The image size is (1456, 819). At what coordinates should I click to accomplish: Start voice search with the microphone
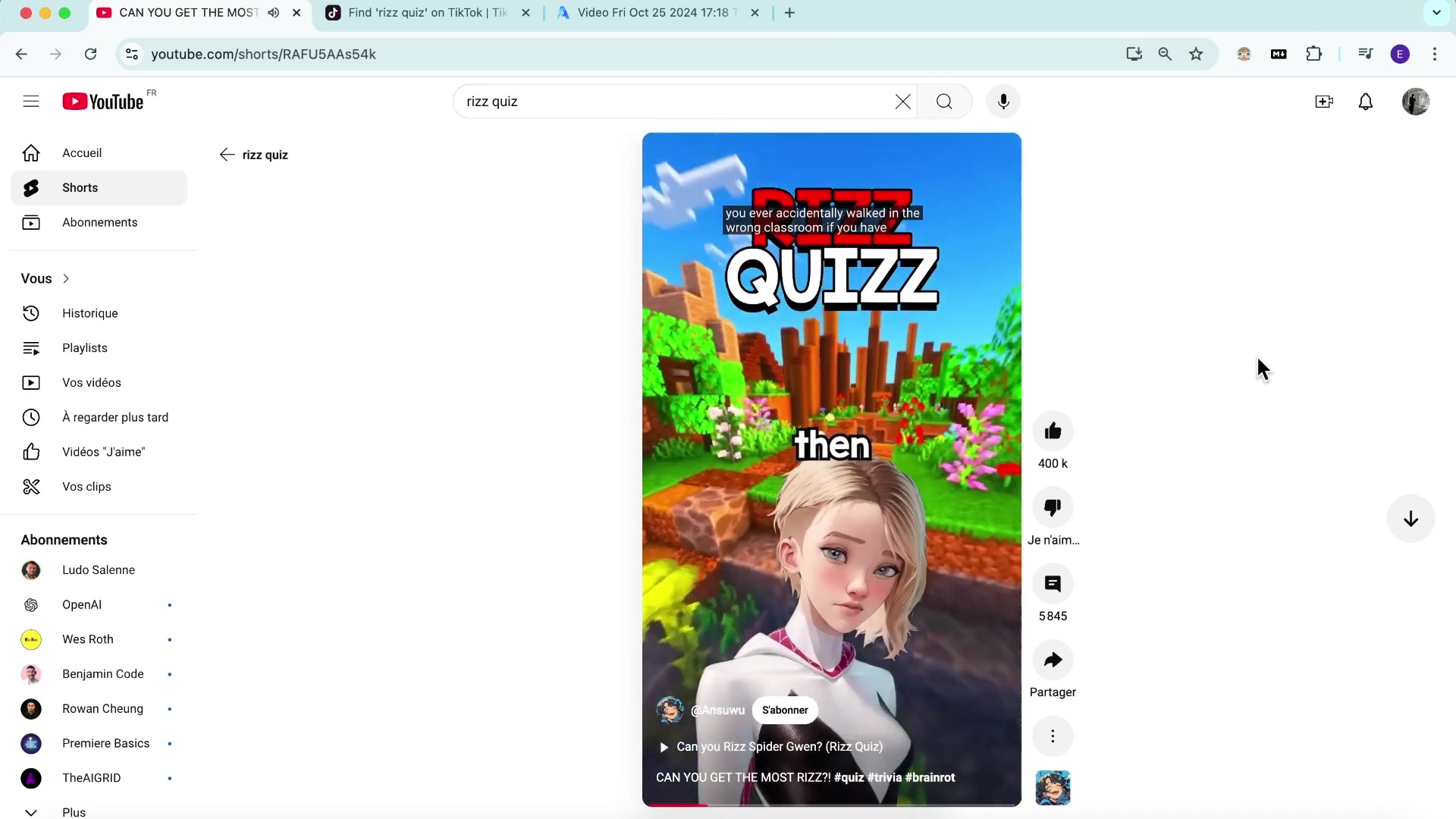1003,102
